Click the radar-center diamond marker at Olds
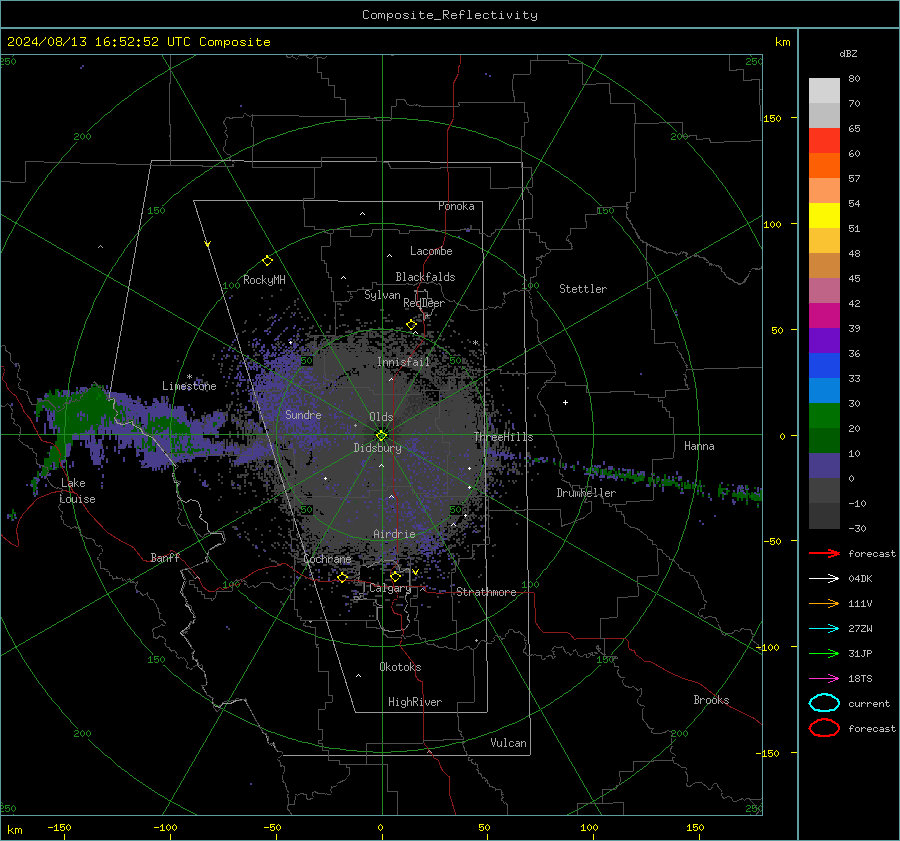Viewport: 900px width, 841px height. tap(381, 435)
